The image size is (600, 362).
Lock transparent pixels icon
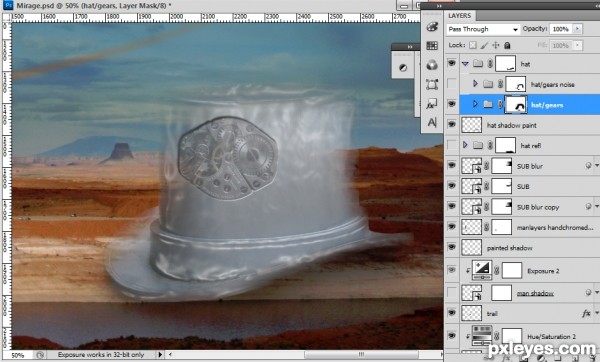point(473,45)
